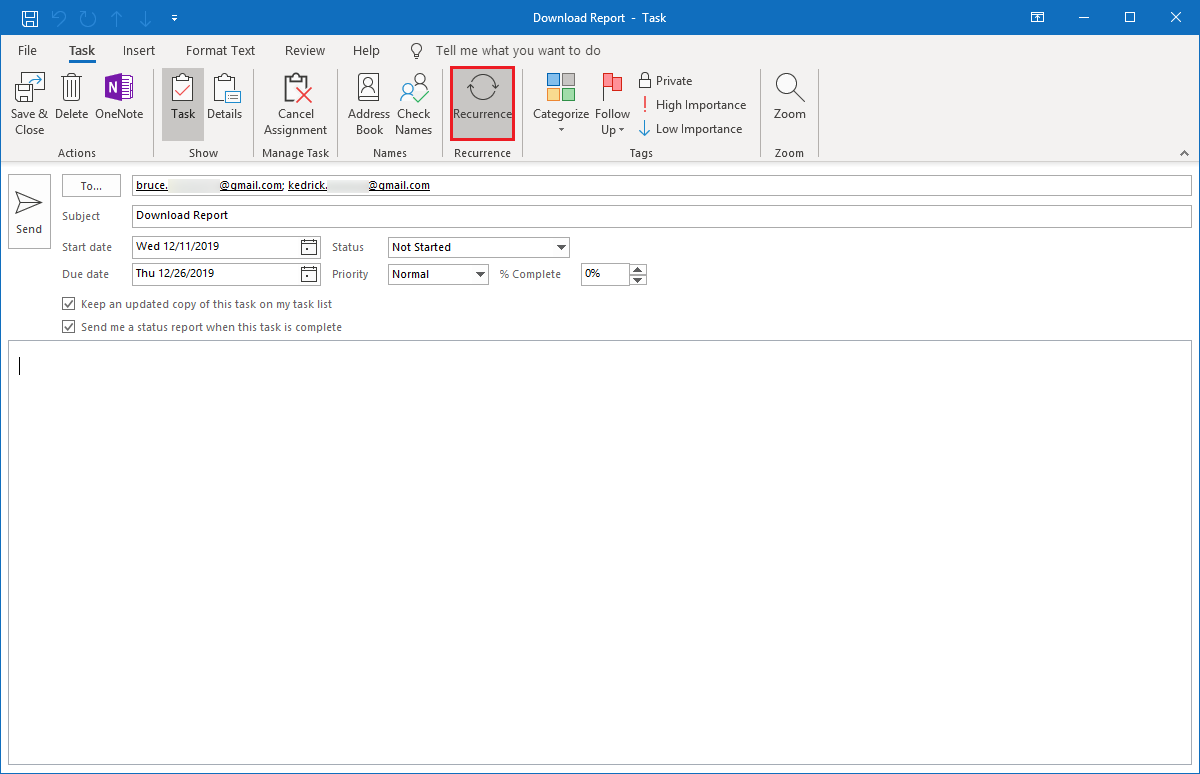Click Save & Close in Actions group
1200x774 pixels.
30,104
